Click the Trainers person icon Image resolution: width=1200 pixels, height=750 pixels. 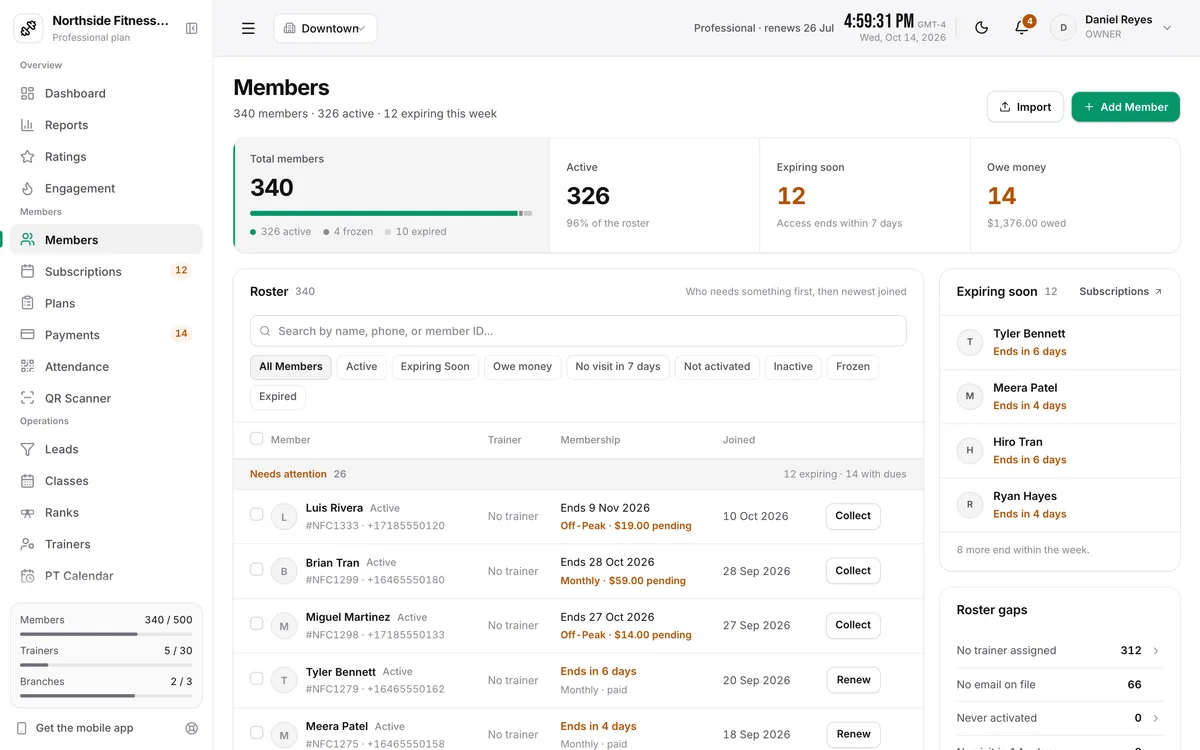coord(27,544)
